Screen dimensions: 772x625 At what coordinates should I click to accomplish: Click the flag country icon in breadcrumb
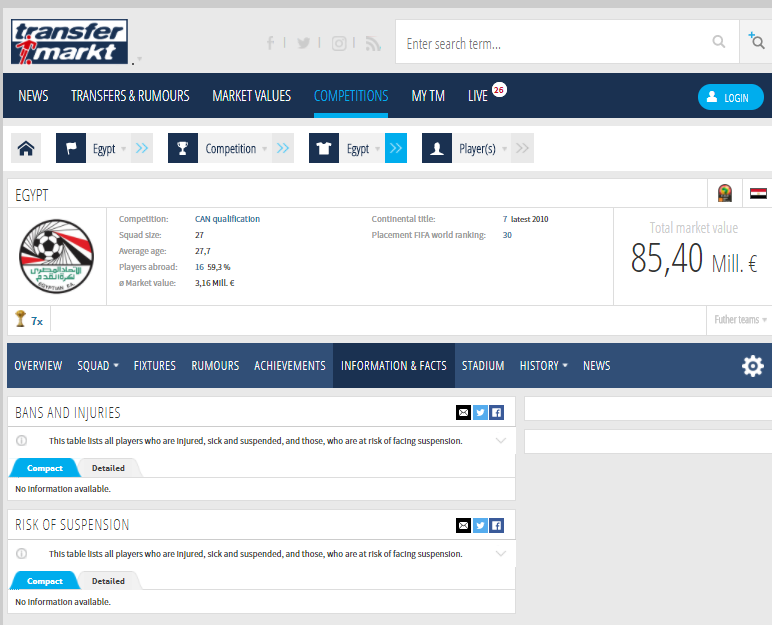[x=71, y=148]
